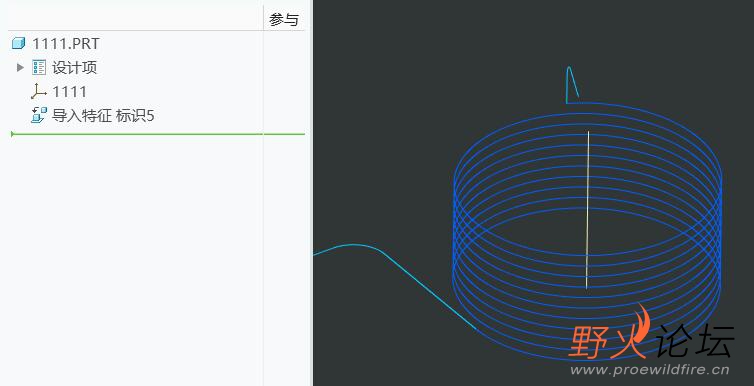This screenshot has height=386, width=754.
Task: Select the white vertical axis line
Action: 588,210
